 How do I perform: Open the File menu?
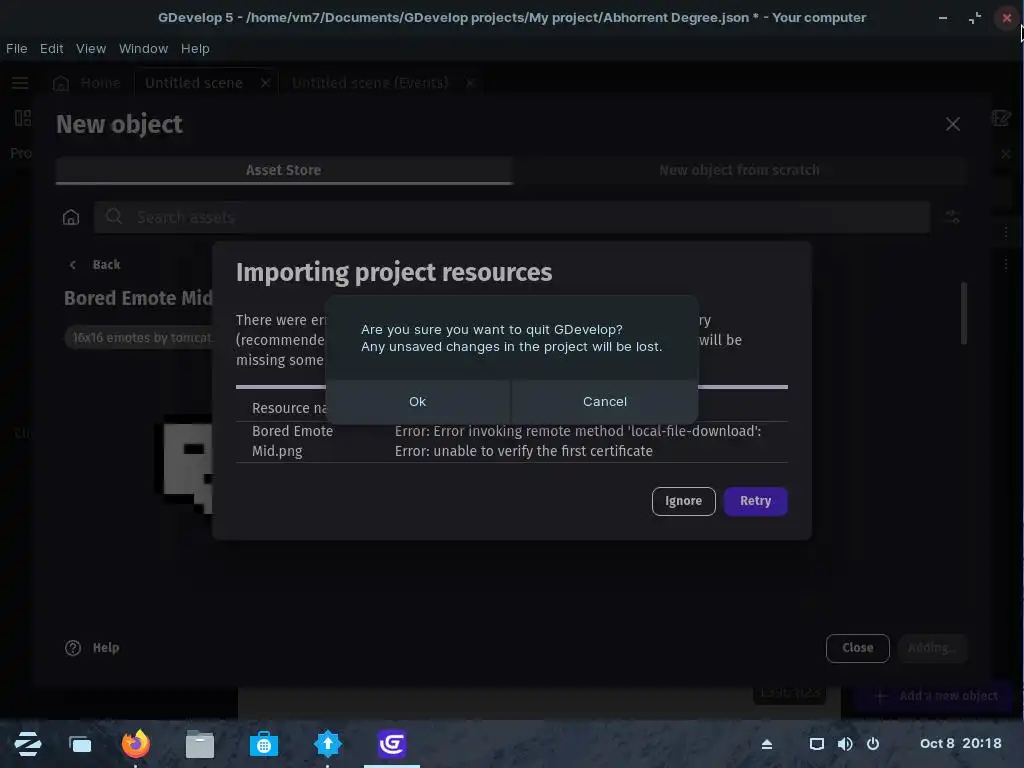pos(16,48)
